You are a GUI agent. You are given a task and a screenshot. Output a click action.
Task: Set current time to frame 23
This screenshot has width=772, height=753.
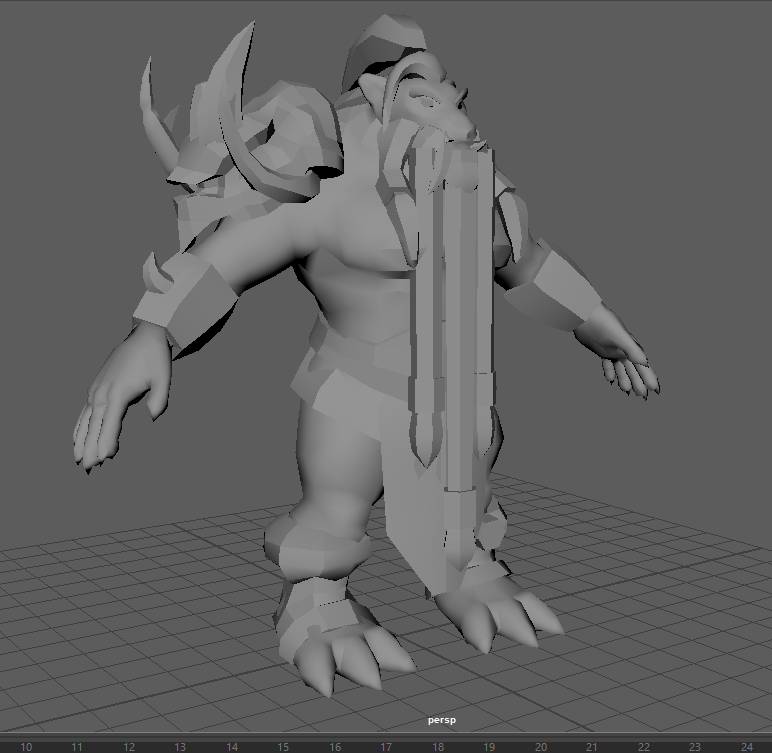695,747
